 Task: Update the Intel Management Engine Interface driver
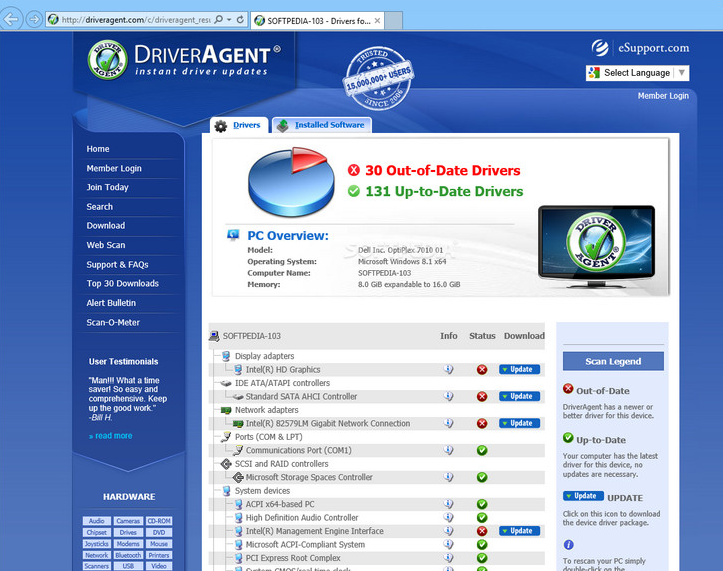point(519,531)
